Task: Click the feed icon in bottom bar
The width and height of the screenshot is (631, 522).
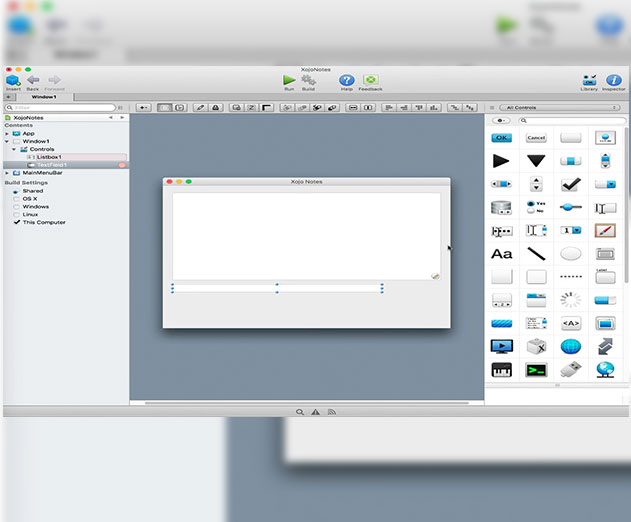Action: pyautogui.click(x=332, y=412)
